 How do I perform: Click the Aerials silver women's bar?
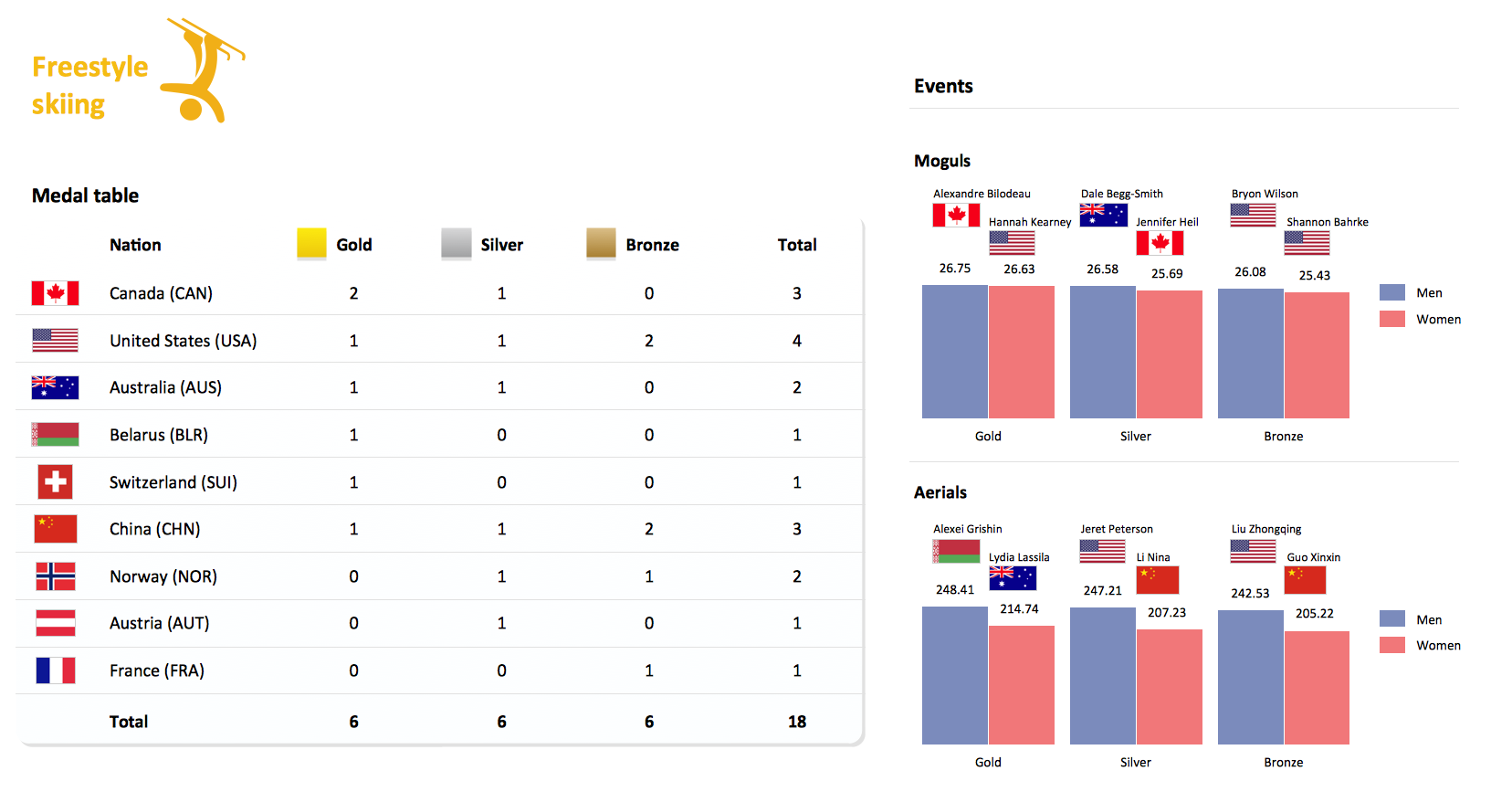pyautogui.click(x=1170, y=687)
